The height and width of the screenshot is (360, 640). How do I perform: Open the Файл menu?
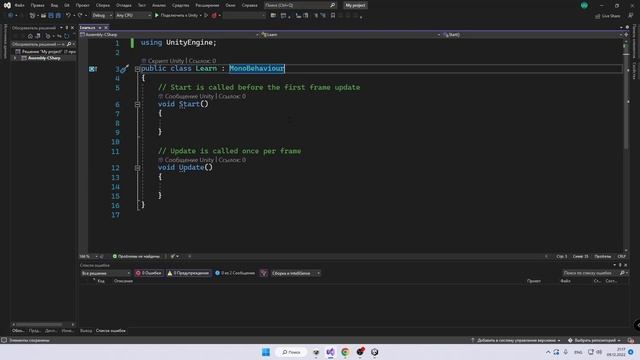[x=19, y=5]
